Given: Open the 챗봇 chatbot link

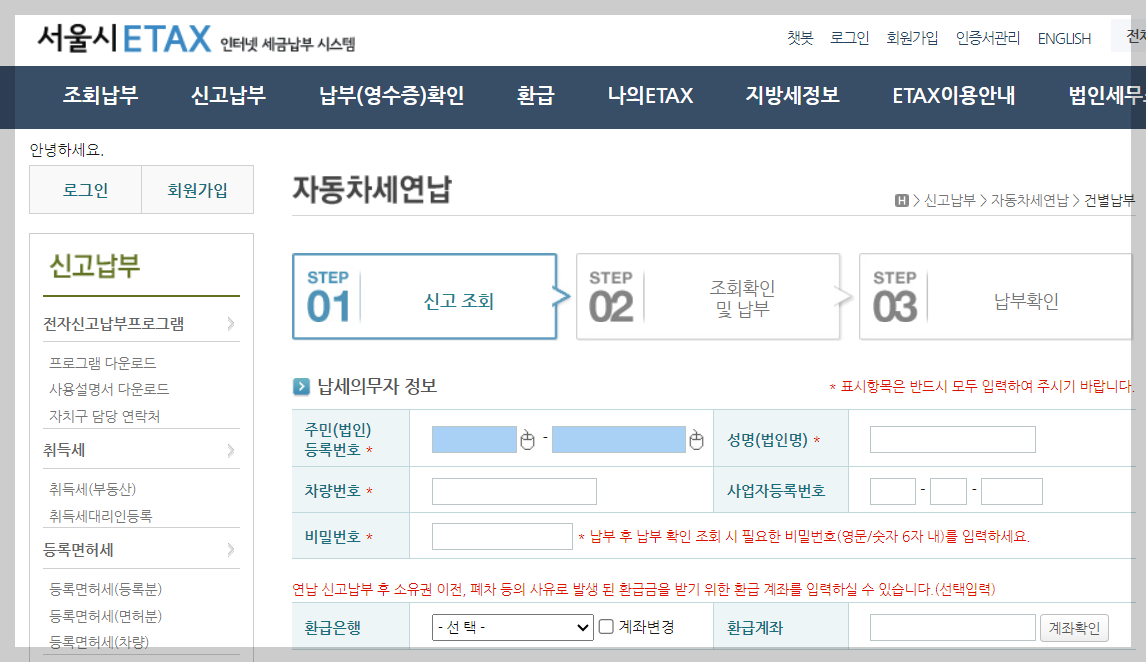Looking at the screenshot, I should point(797,38).
